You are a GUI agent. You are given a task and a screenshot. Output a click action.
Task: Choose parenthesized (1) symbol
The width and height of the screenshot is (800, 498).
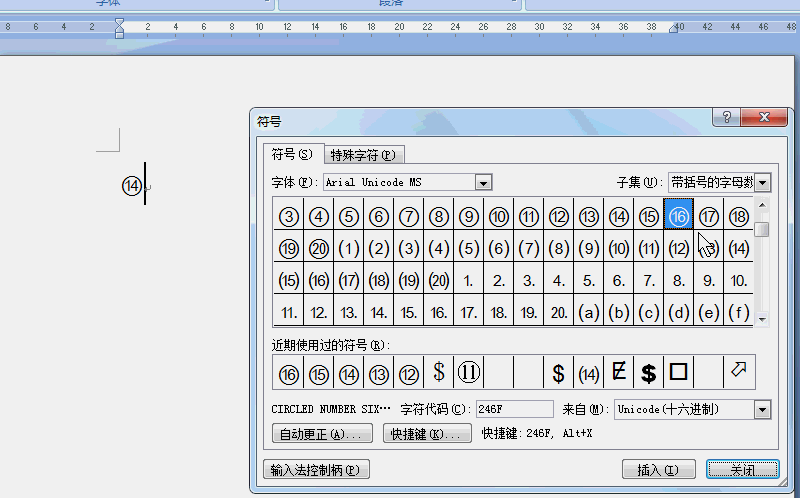[349, 249]
